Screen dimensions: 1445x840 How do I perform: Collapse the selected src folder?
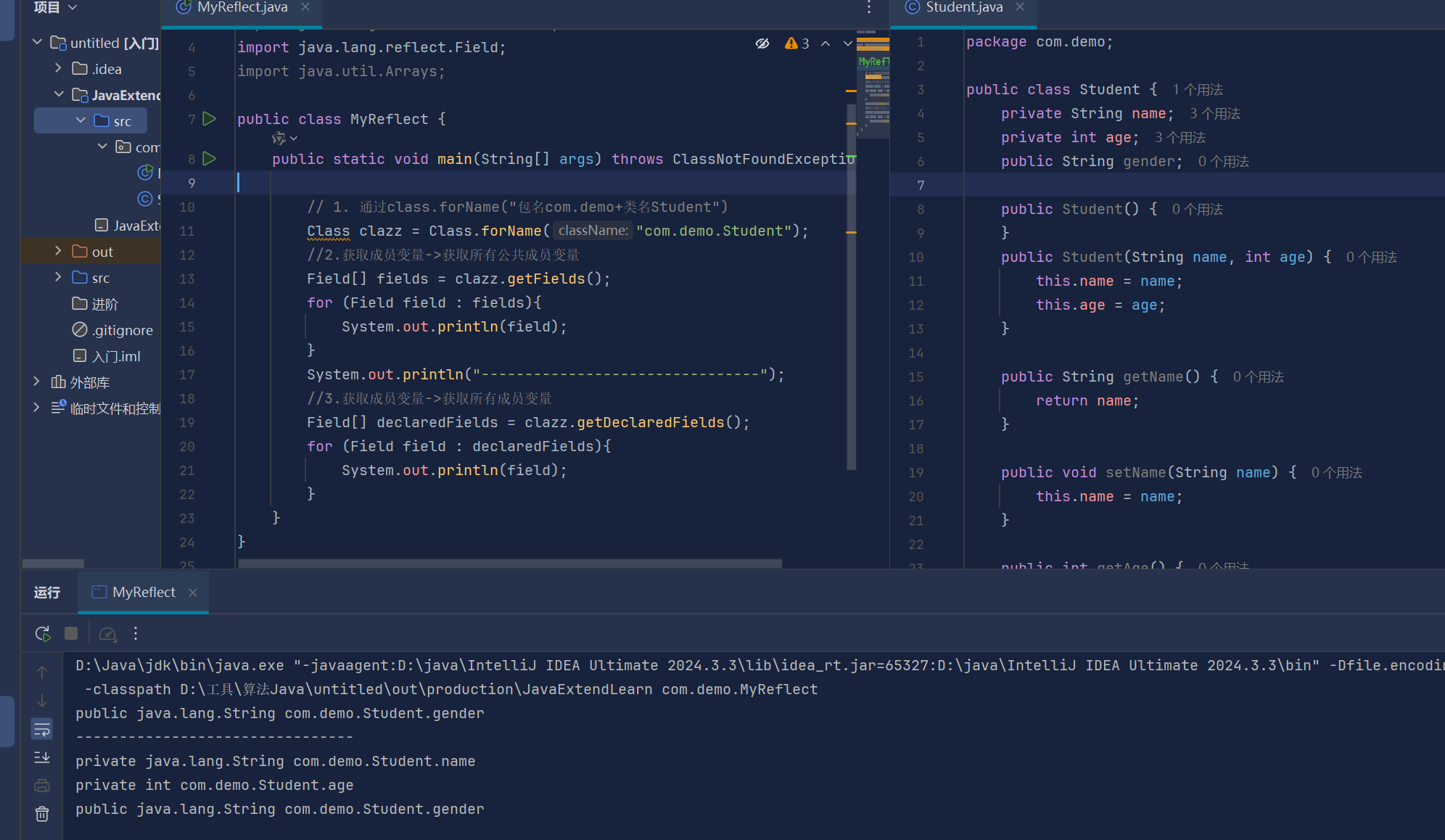[x=81, y=120]
